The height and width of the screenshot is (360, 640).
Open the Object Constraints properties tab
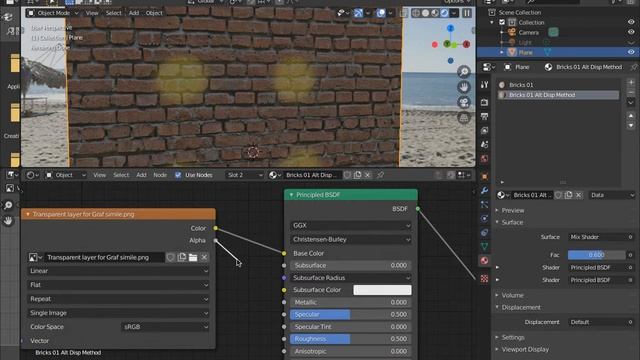pos(484,232)
